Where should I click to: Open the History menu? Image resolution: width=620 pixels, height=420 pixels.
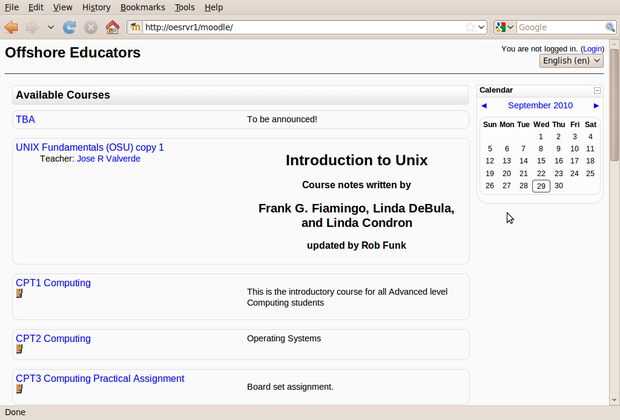96,7
